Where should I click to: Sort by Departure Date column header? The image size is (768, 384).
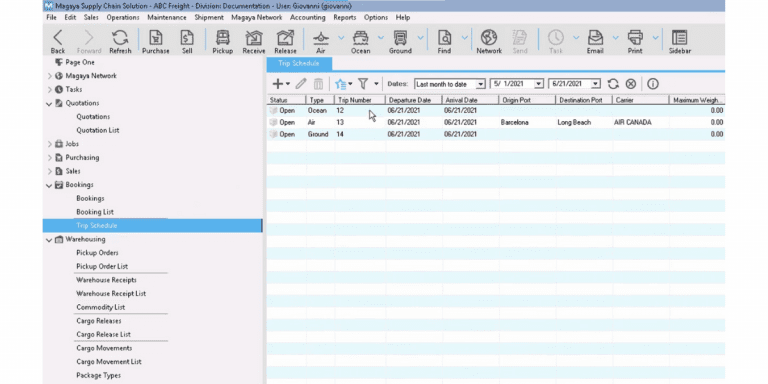click(x=413, y=100)
